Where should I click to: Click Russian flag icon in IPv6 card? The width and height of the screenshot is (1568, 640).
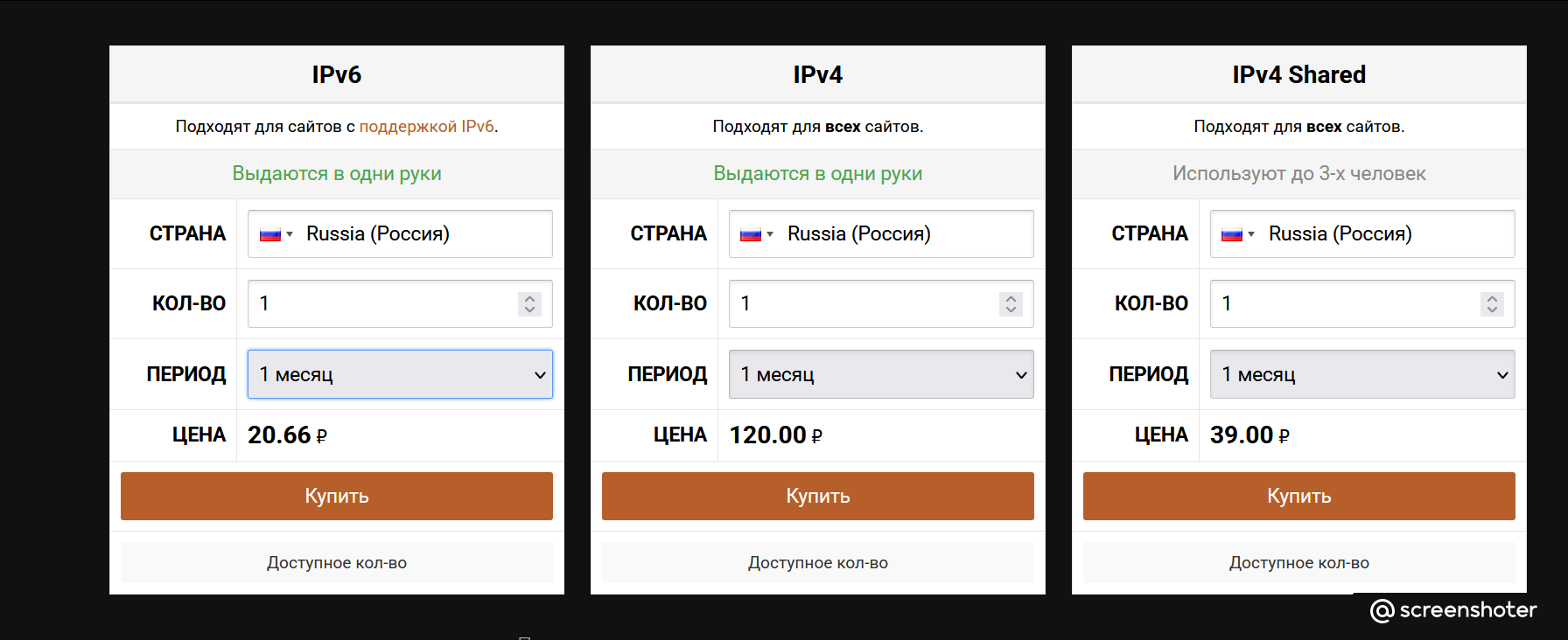click(x=270, y=234)
